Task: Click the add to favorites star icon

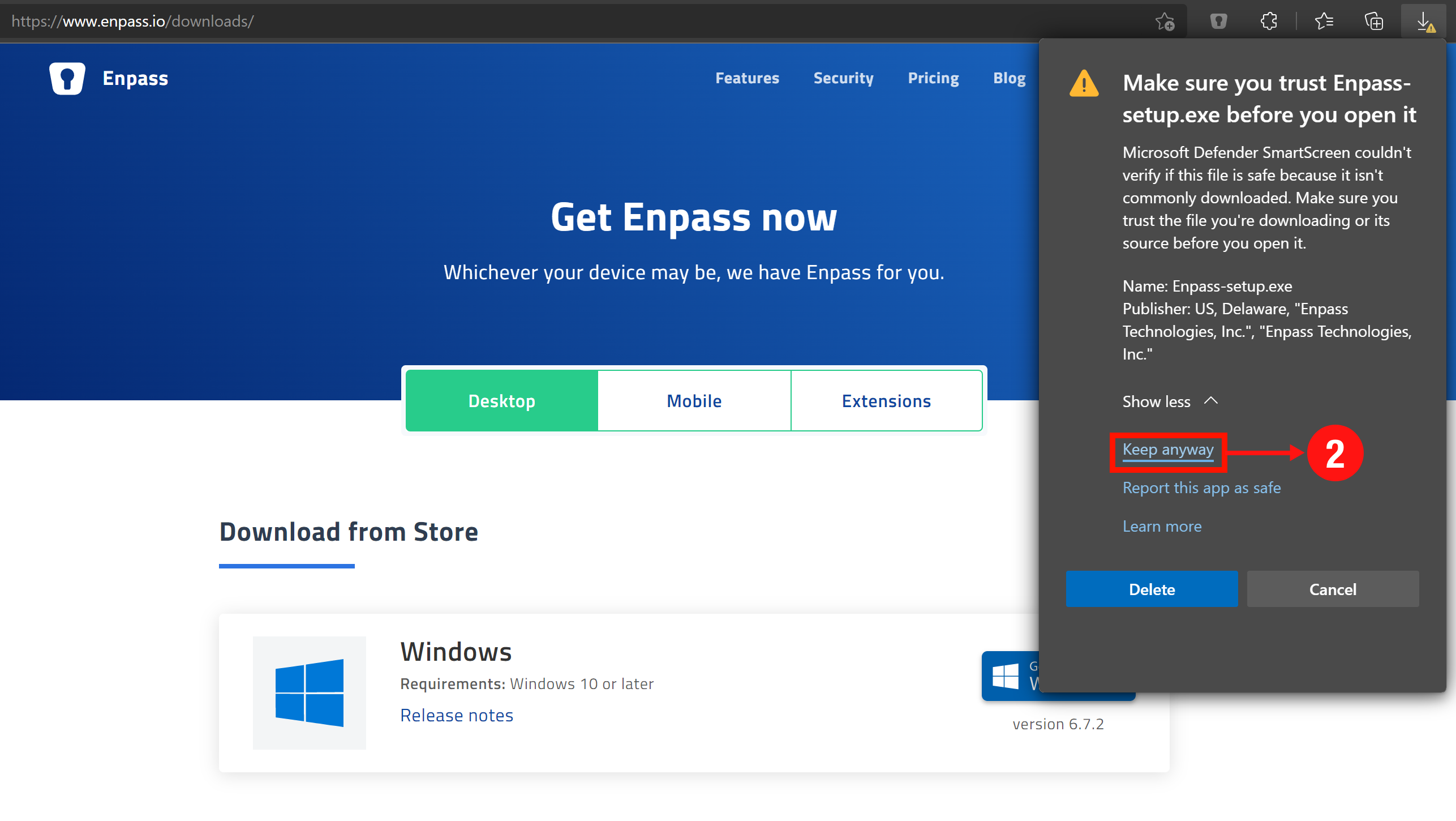Action: [x=1165, y=22]
